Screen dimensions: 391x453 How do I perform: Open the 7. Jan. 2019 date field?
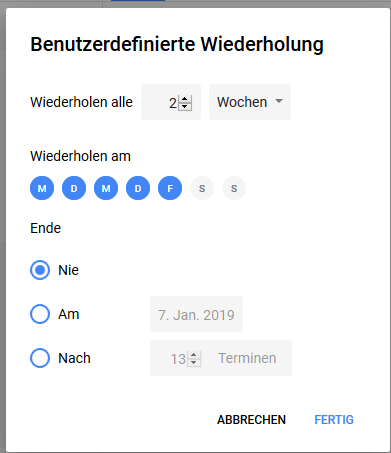(x=196, y=314)
